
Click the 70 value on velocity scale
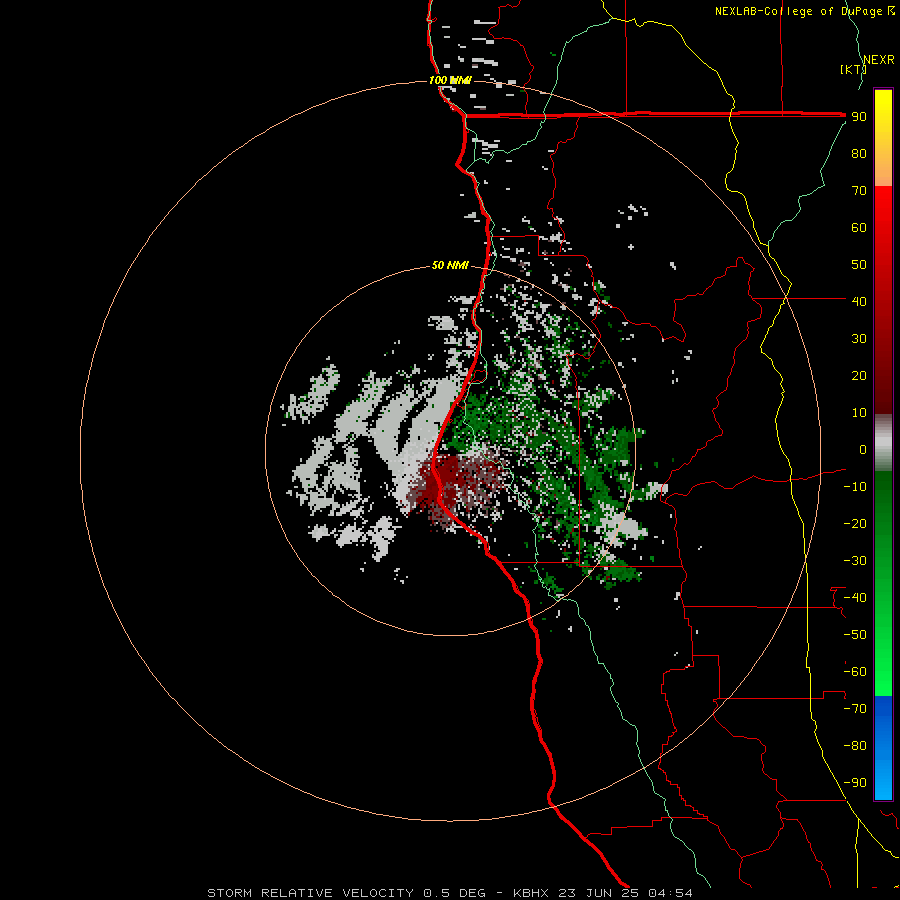coord(859,191)
